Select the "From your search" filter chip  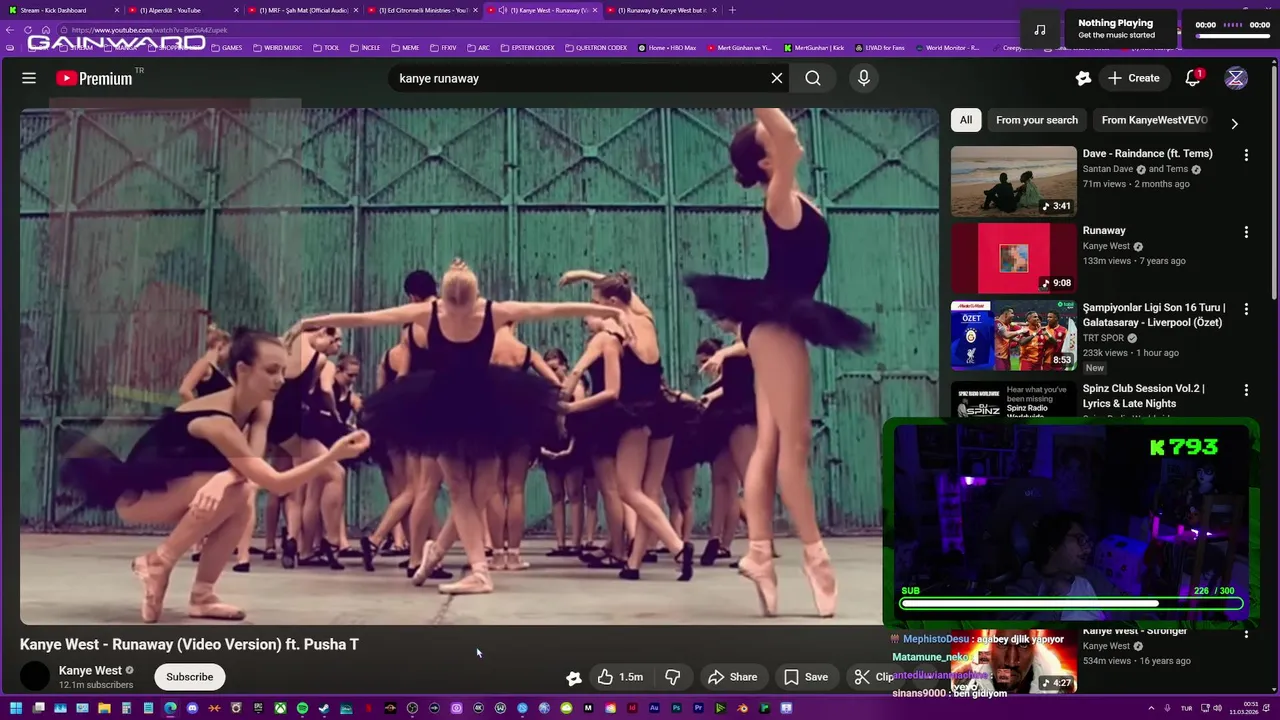1036,120
